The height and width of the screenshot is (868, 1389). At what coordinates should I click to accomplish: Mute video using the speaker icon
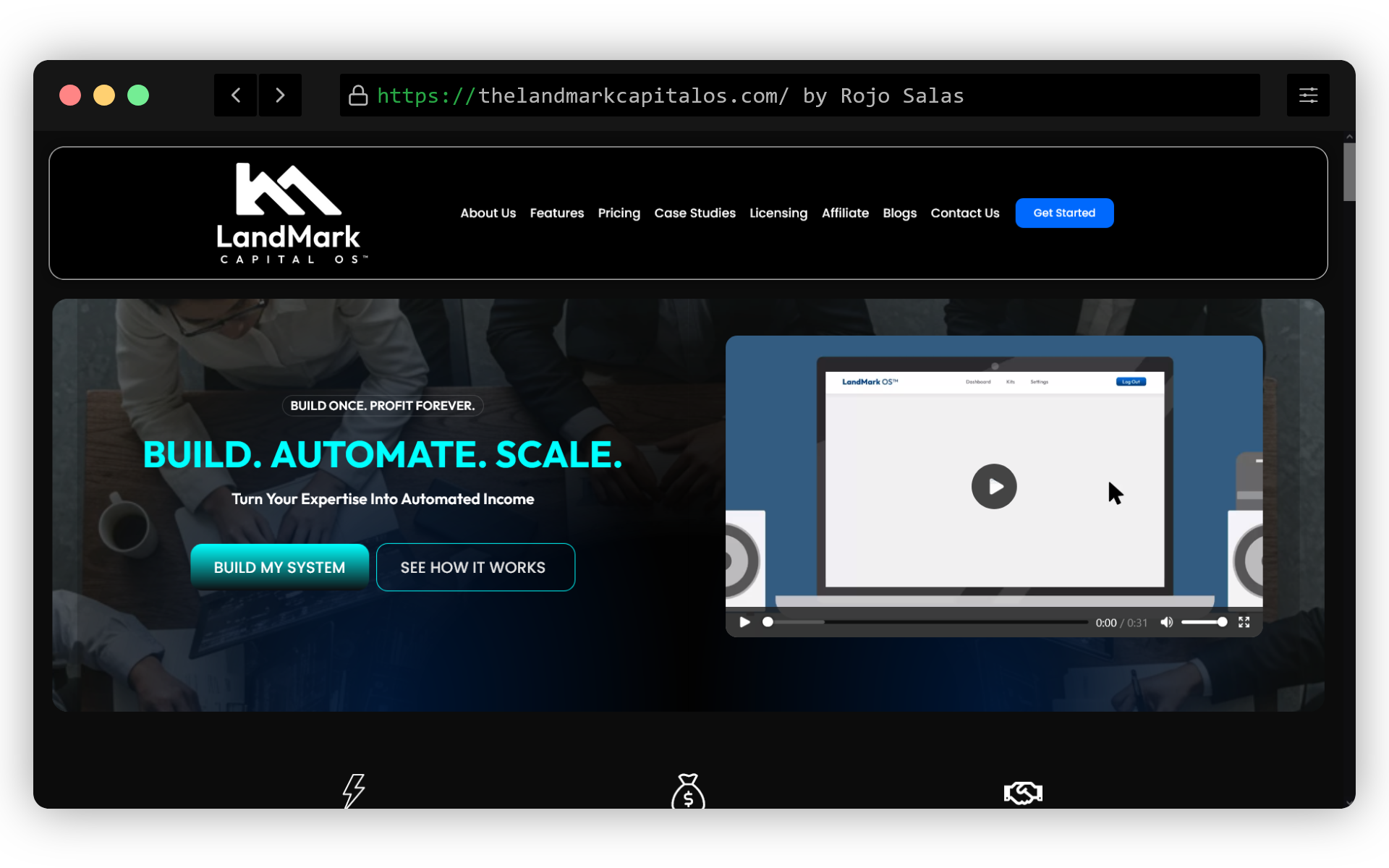pyautogui.click(x=1166, y=622)
